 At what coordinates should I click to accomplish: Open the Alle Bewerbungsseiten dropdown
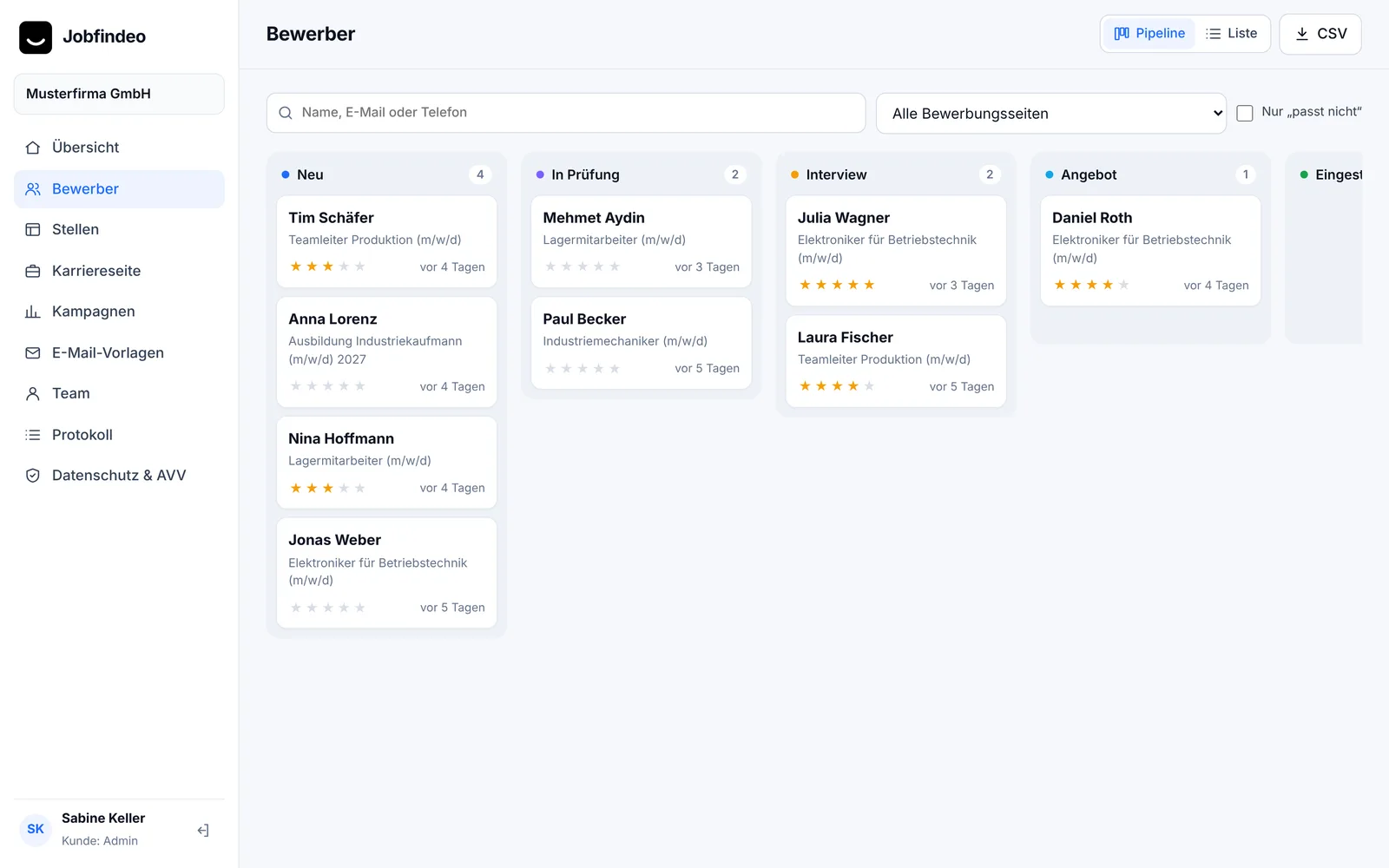(x=1051, y=114)
